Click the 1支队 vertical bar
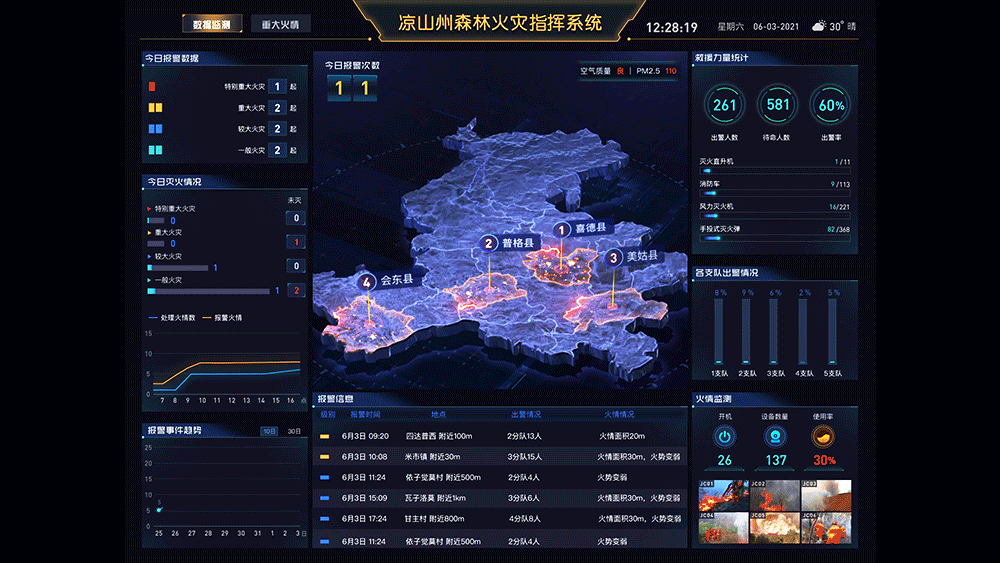The width and height of the screenshot is (1000, 563). [719, 332]
